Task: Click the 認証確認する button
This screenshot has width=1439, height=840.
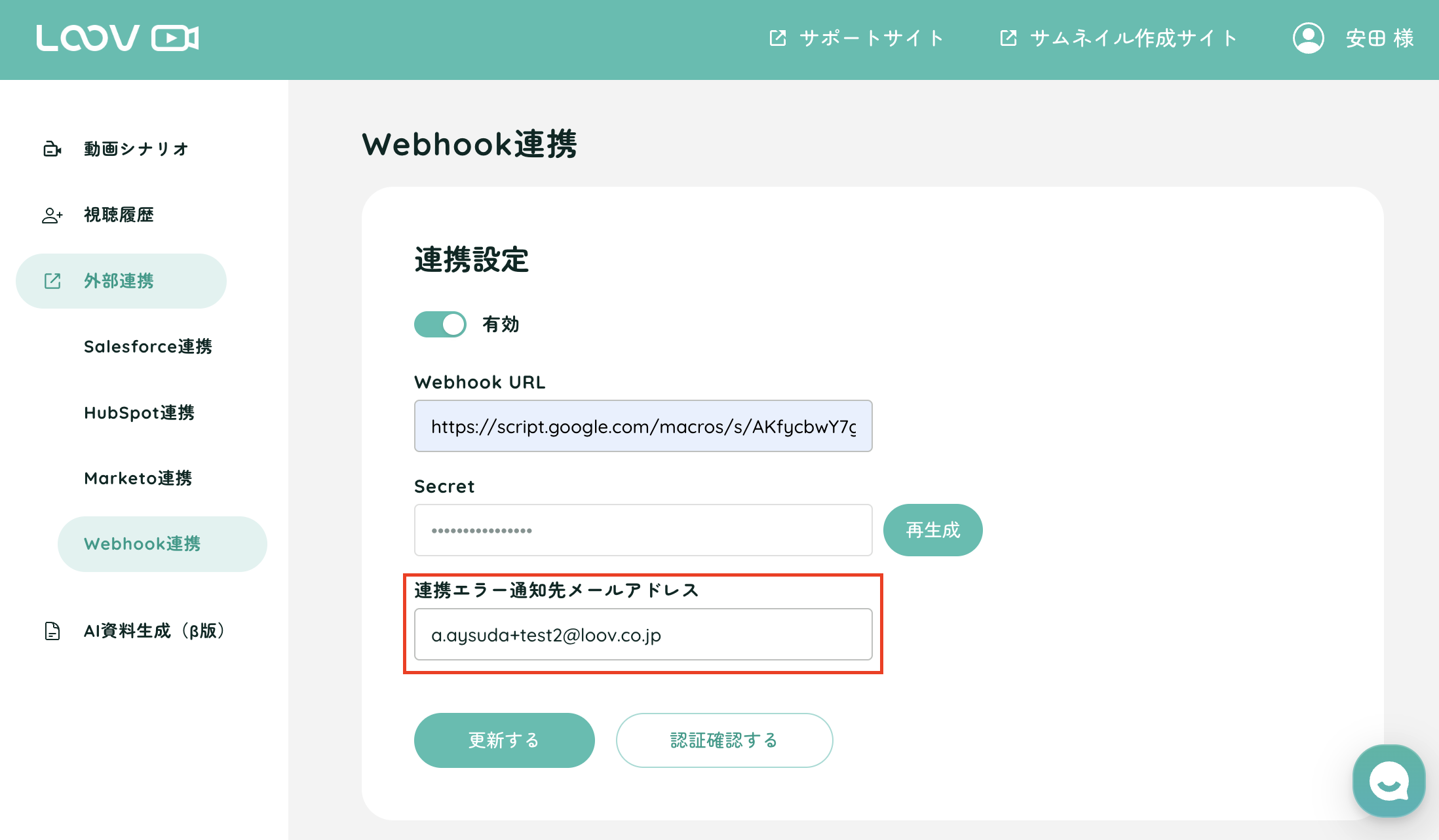Action: coord(724,740)
